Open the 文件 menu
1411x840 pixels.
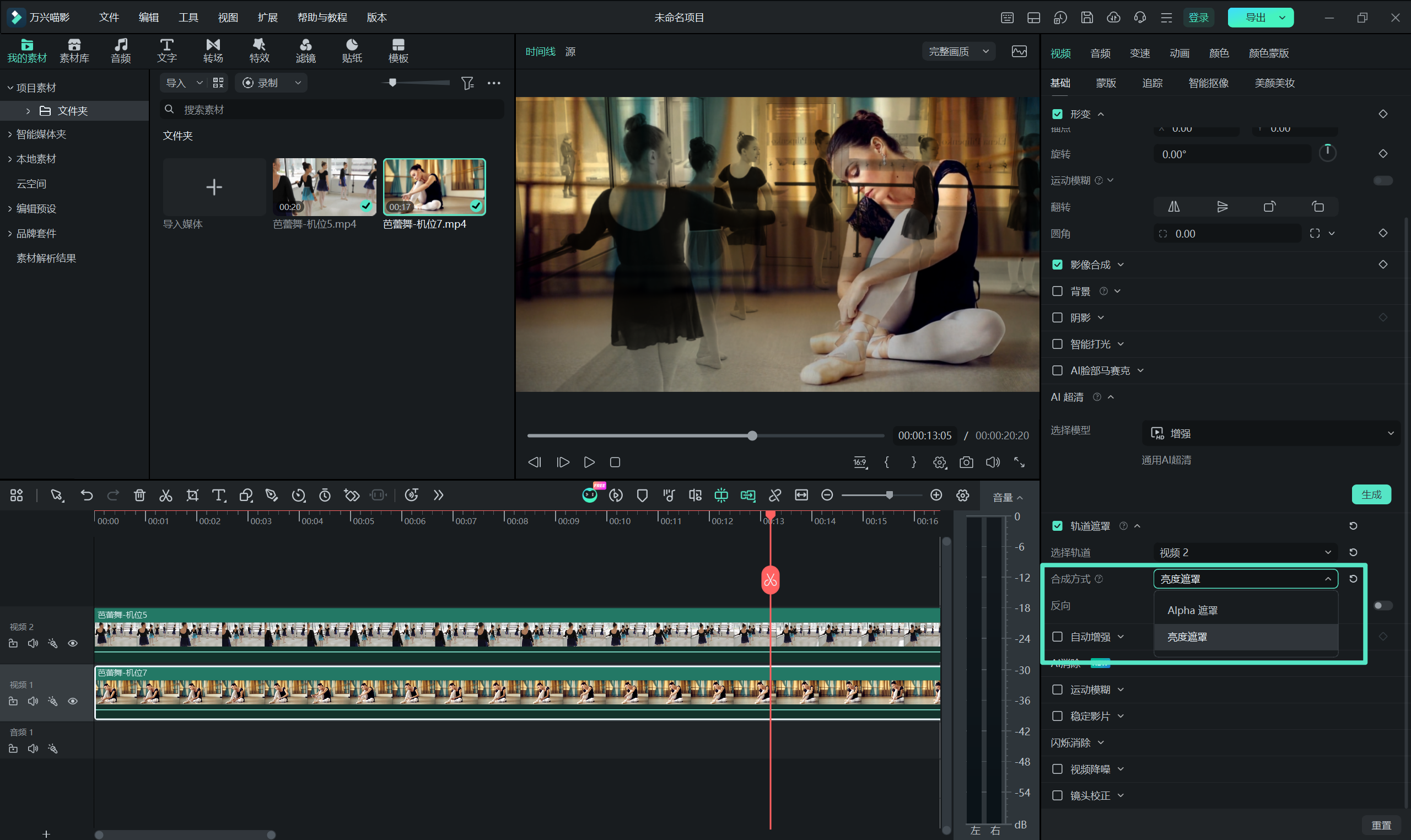click(109, 18)
